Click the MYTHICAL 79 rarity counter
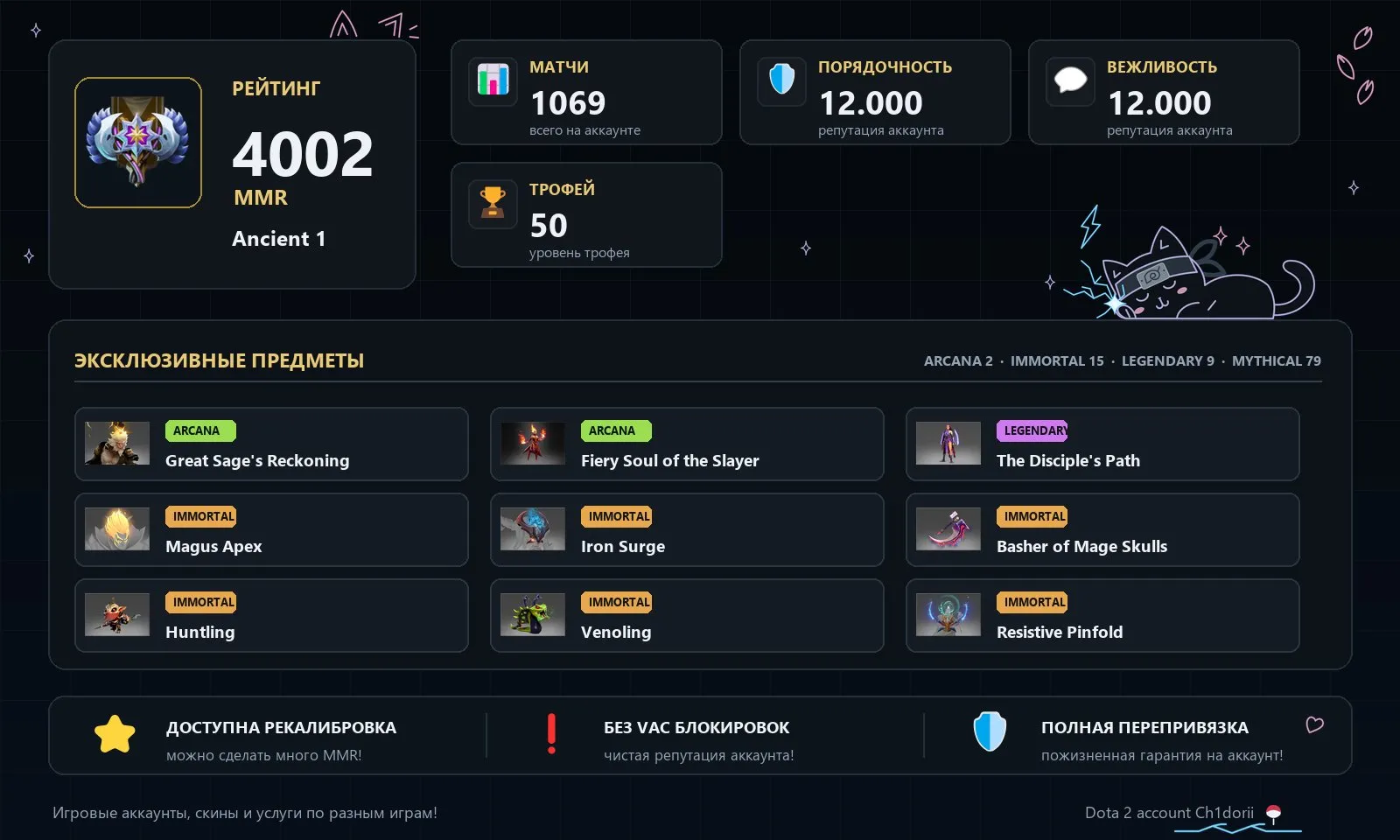Screen dimensions: 1400x840 1277,360
